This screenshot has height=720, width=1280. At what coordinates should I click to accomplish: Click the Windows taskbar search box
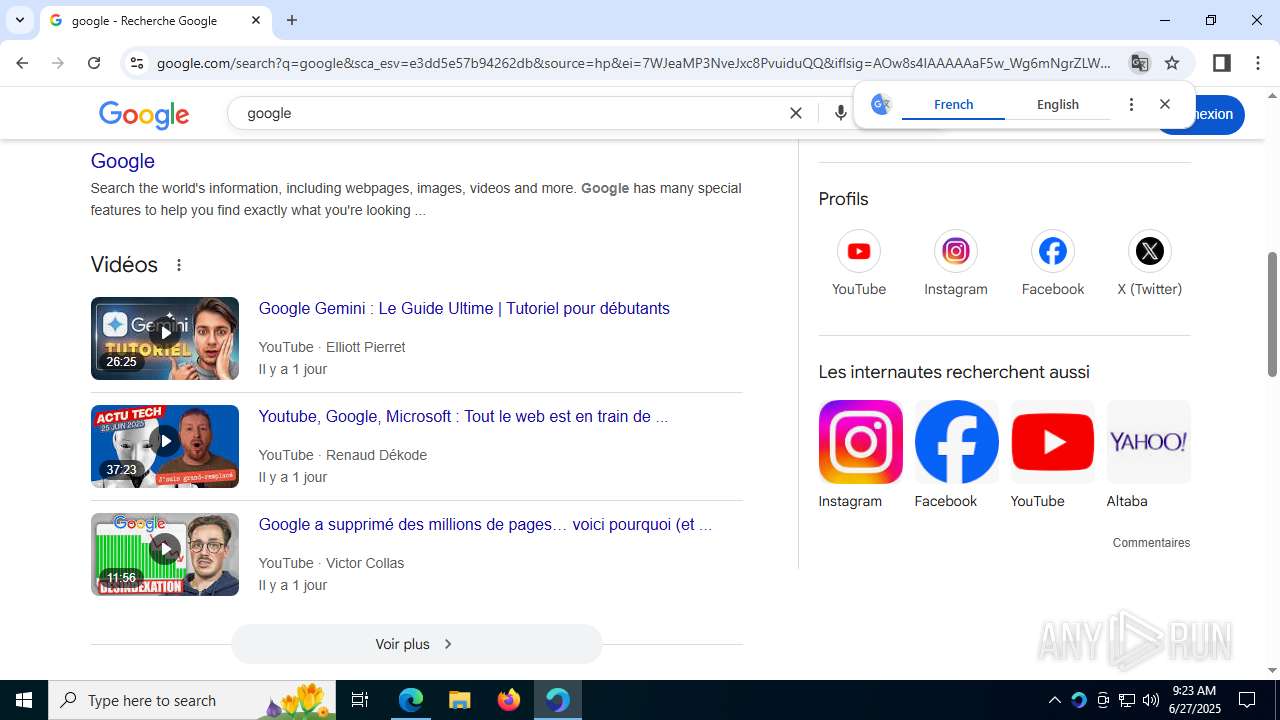pos(192,700)
